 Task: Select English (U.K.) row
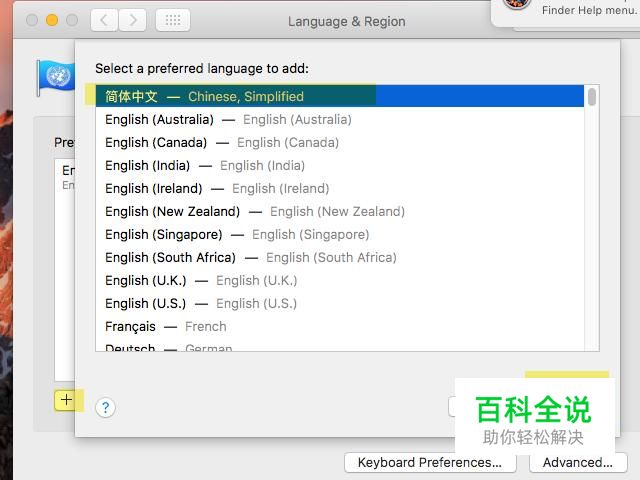[x=340, y=280]
